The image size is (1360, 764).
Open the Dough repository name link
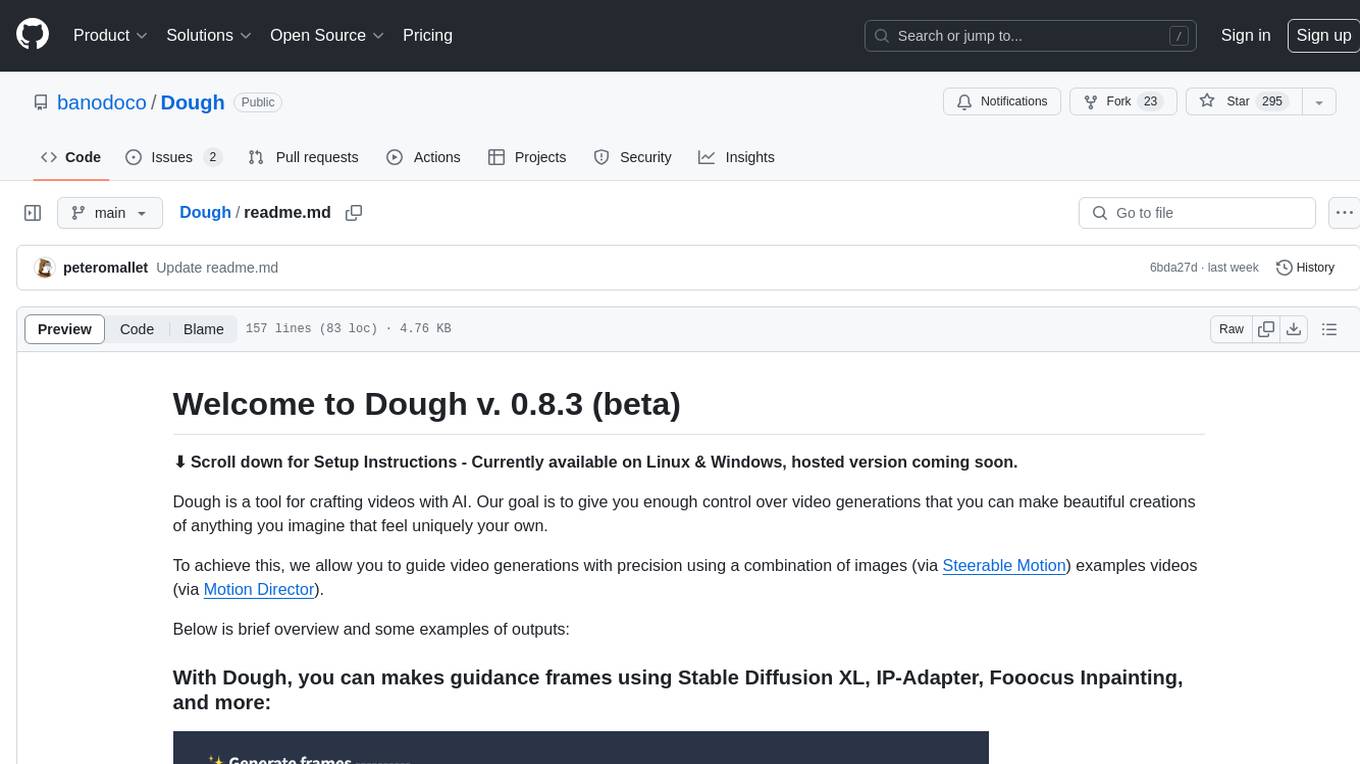pos(192,102)
